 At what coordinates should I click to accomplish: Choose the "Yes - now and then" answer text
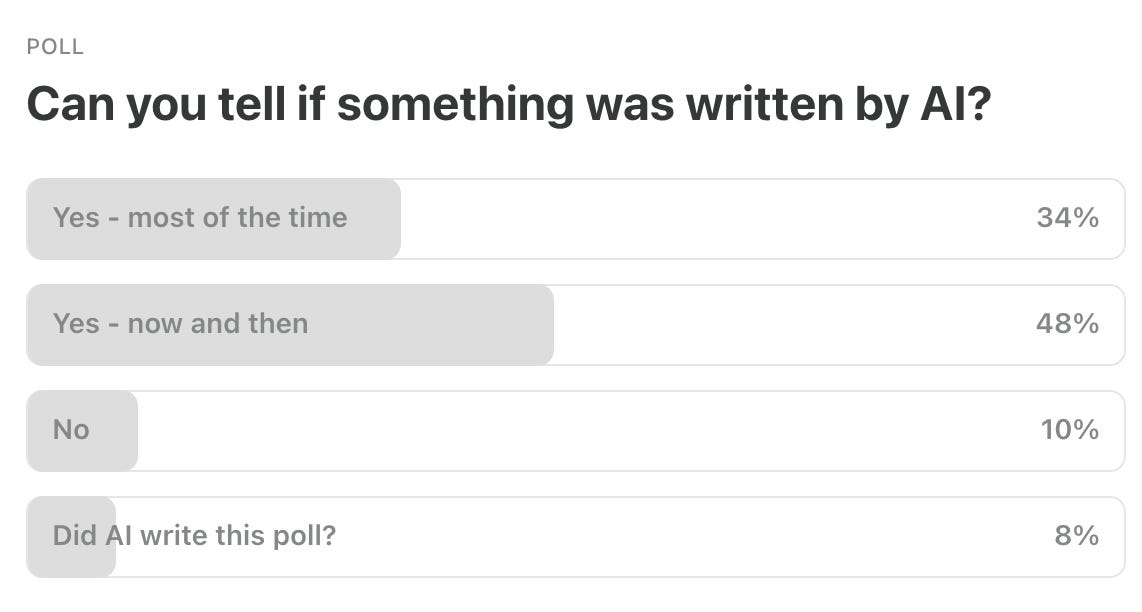tap(180, 323)
